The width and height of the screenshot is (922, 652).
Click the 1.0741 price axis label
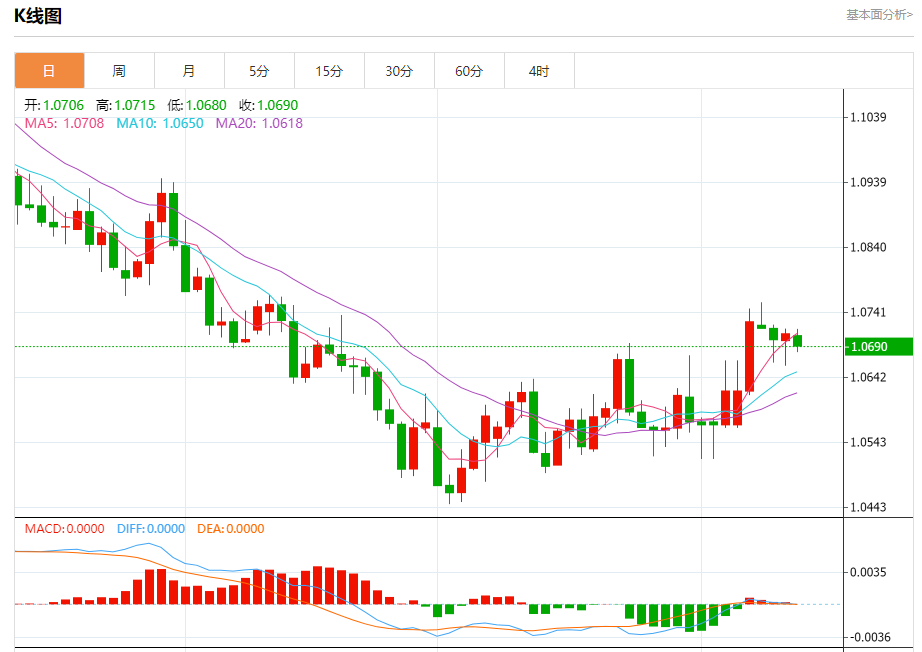click(x=868, y=312)
